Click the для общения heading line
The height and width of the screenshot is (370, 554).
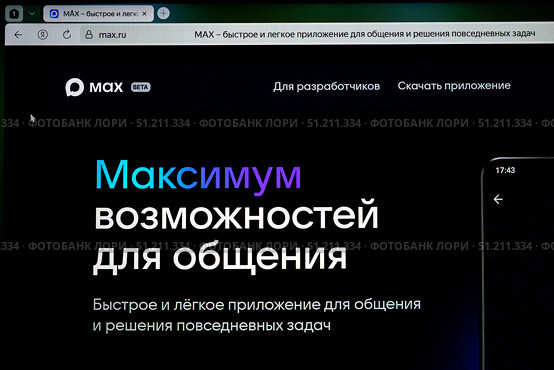220,257
